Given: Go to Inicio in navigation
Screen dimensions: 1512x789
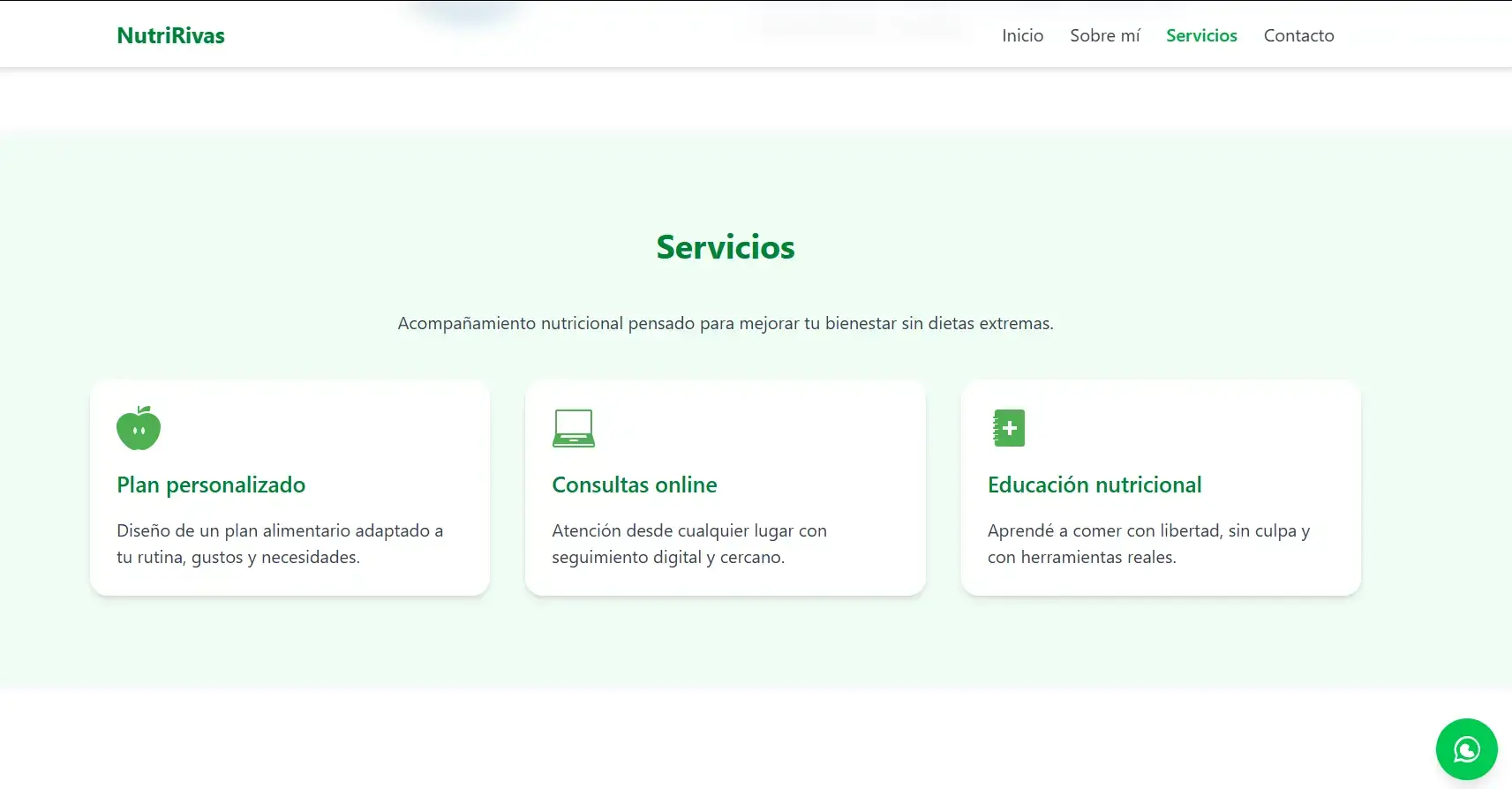Looking at the screenshot, I should pos(1022,35).
